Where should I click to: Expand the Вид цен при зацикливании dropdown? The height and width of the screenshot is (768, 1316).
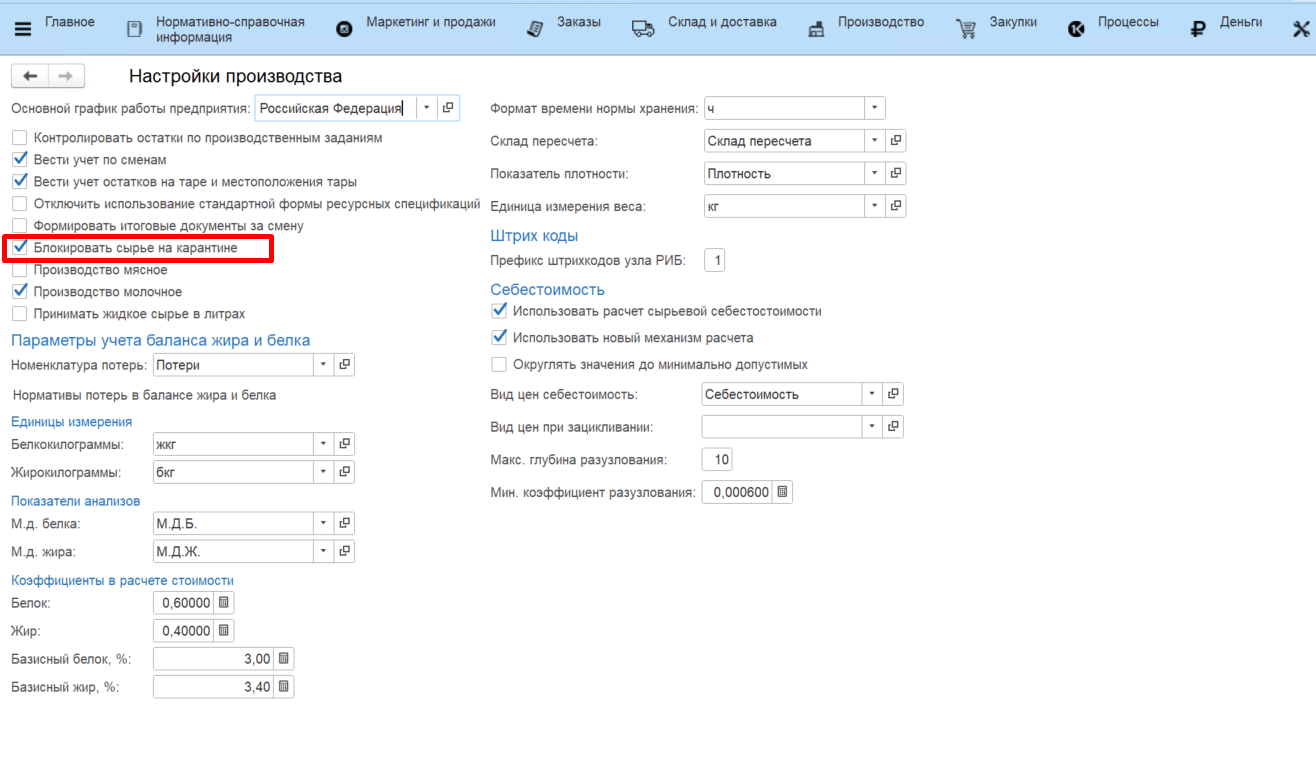click(873, 427)
